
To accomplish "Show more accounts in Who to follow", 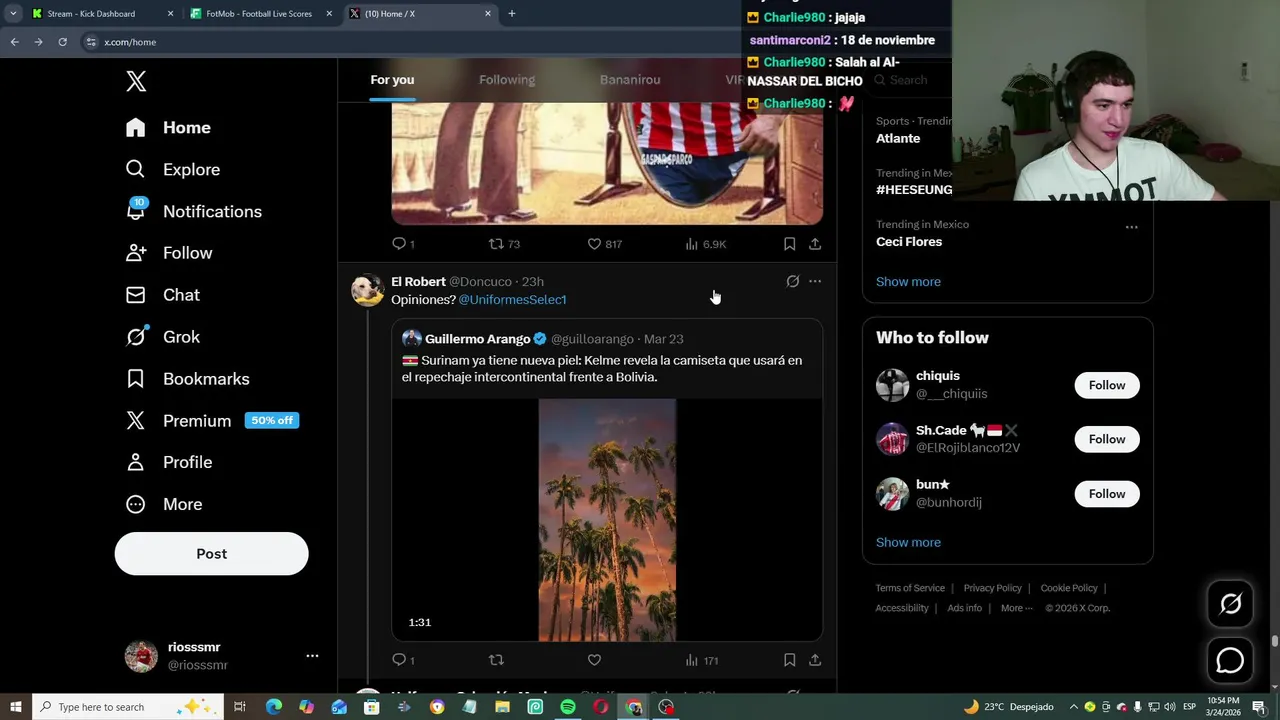I will pyautogui.click(x=908, y=542).
